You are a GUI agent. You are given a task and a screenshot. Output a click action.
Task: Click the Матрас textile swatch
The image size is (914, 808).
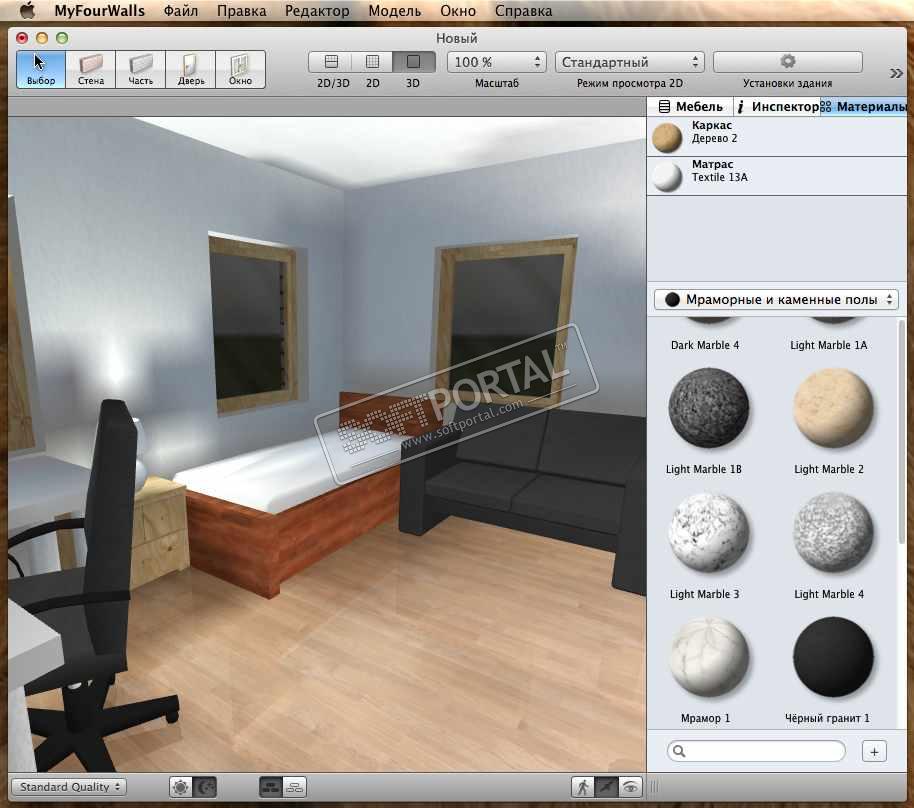click(667, 176)
